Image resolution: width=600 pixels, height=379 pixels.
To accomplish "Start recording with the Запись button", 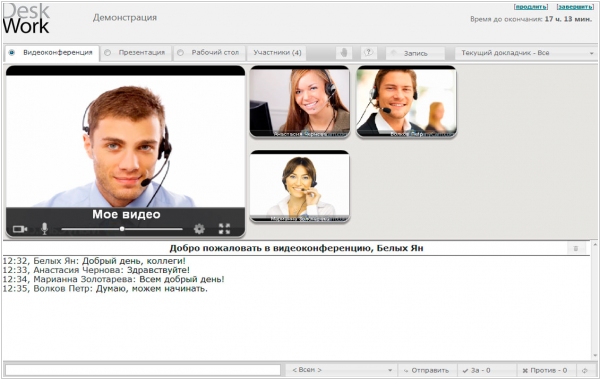I will click(x=416, y=53).
